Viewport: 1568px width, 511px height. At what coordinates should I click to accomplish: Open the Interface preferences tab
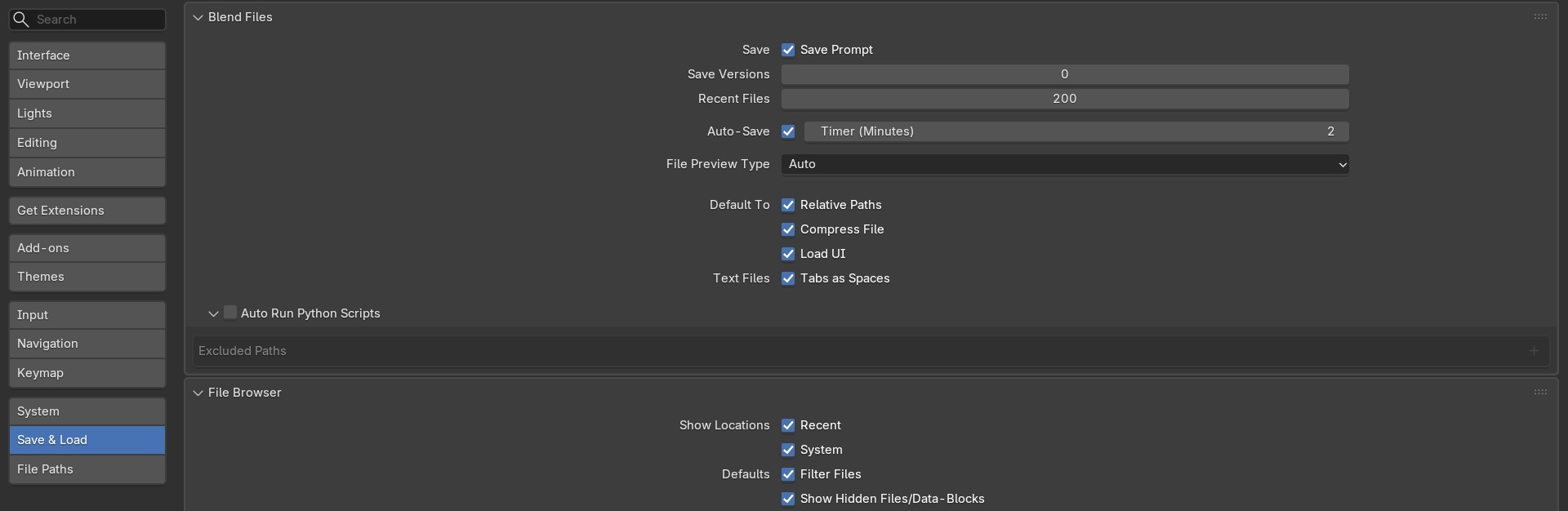pos(87,56)
